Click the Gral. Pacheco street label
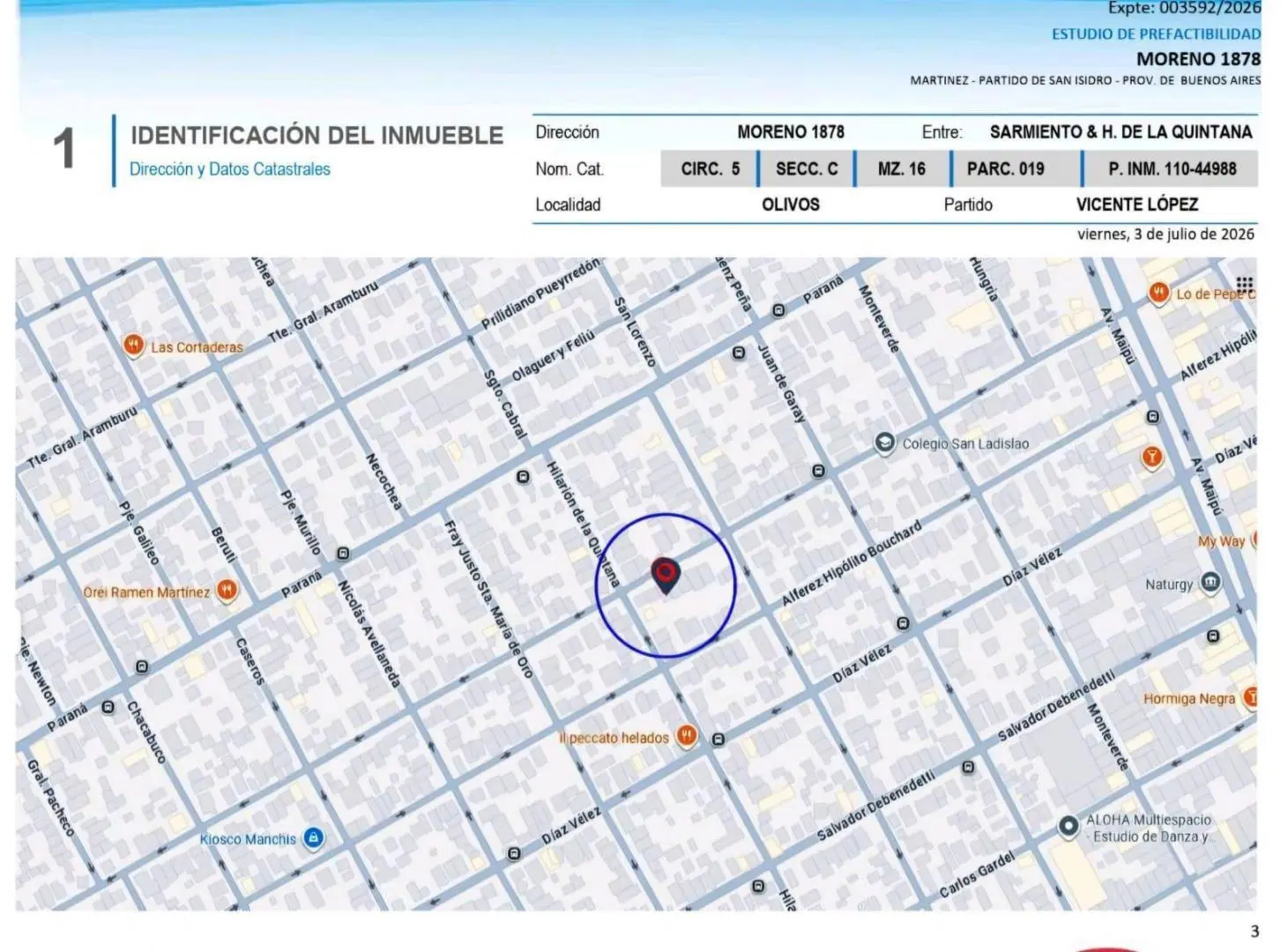The image size is (1288, 952). pos(50,798)
